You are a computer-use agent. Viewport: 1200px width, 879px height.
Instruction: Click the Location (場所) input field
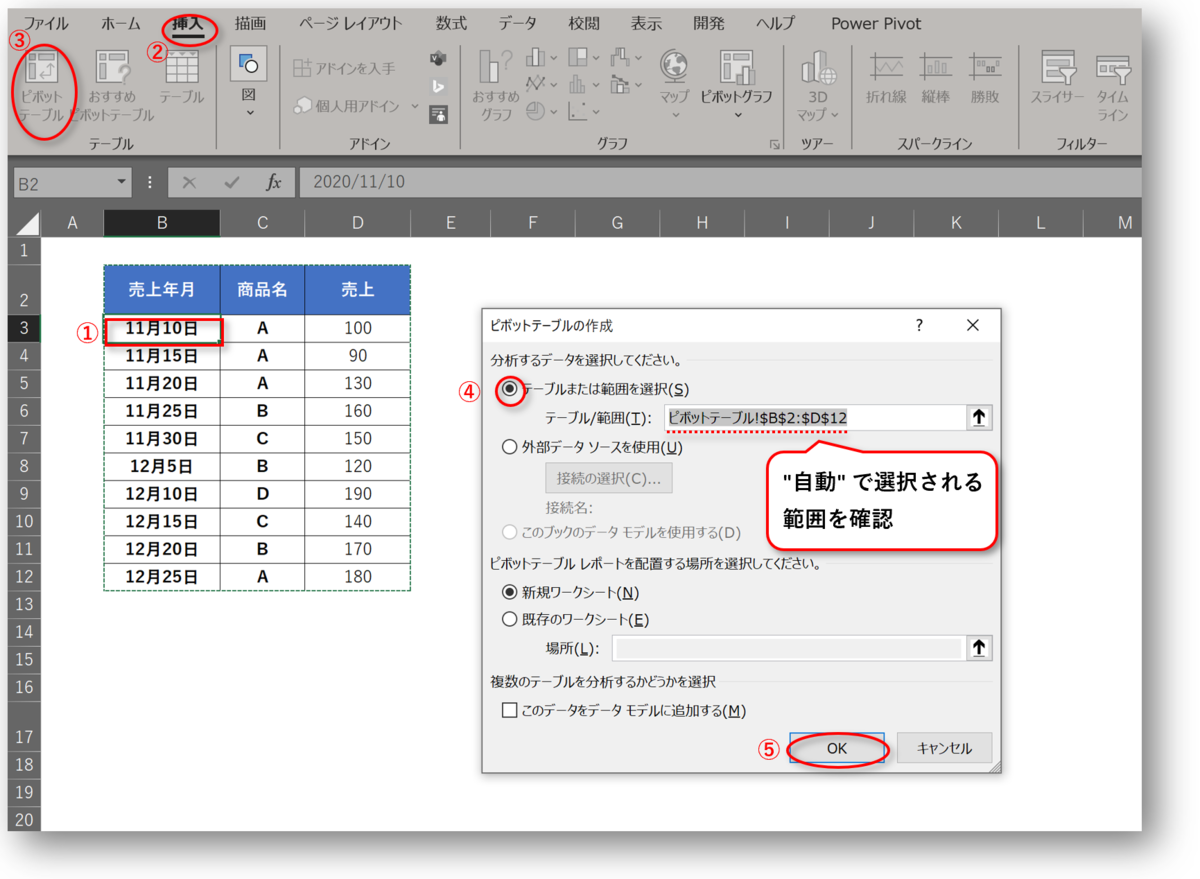pos(788,648)
